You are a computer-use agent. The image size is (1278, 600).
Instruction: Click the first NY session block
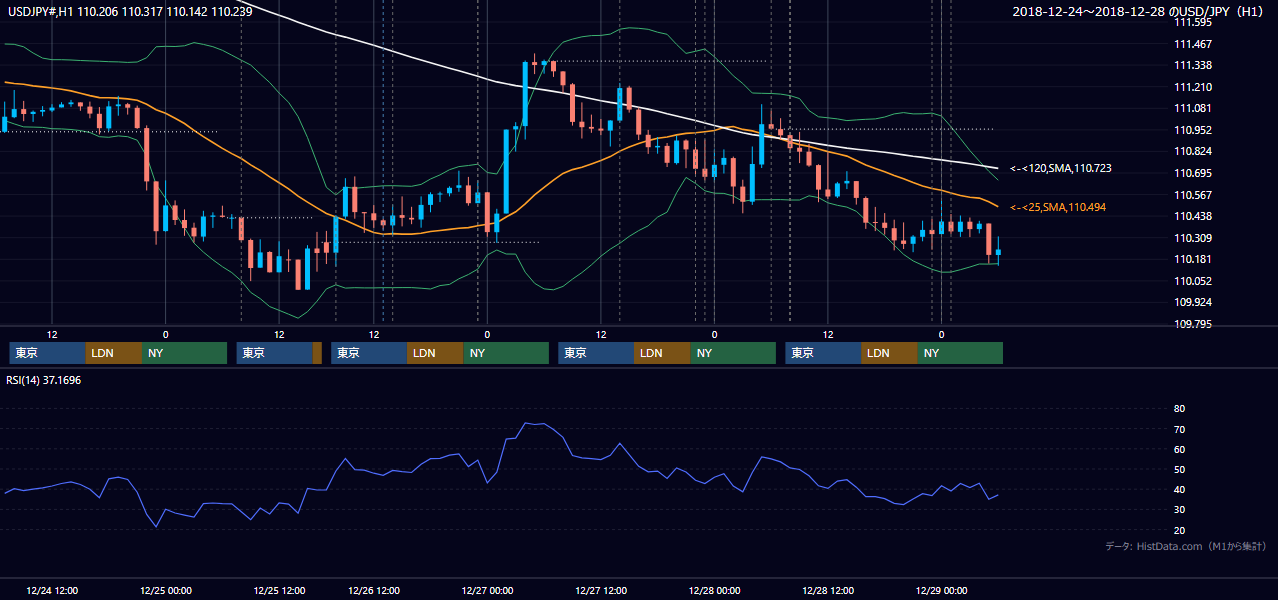click(184, 353)
